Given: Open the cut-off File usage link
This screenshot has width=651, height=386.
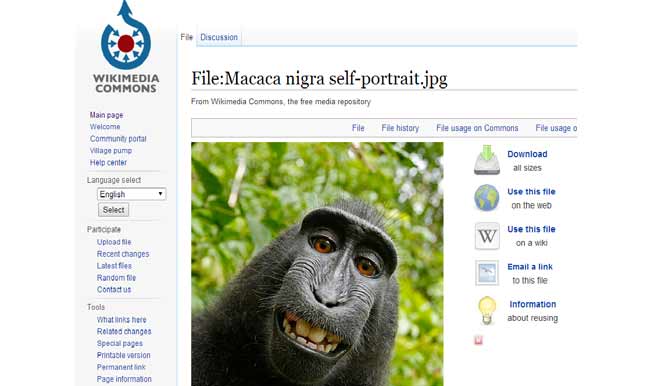Looking at the screenshot, I should [x=556, y=128].
